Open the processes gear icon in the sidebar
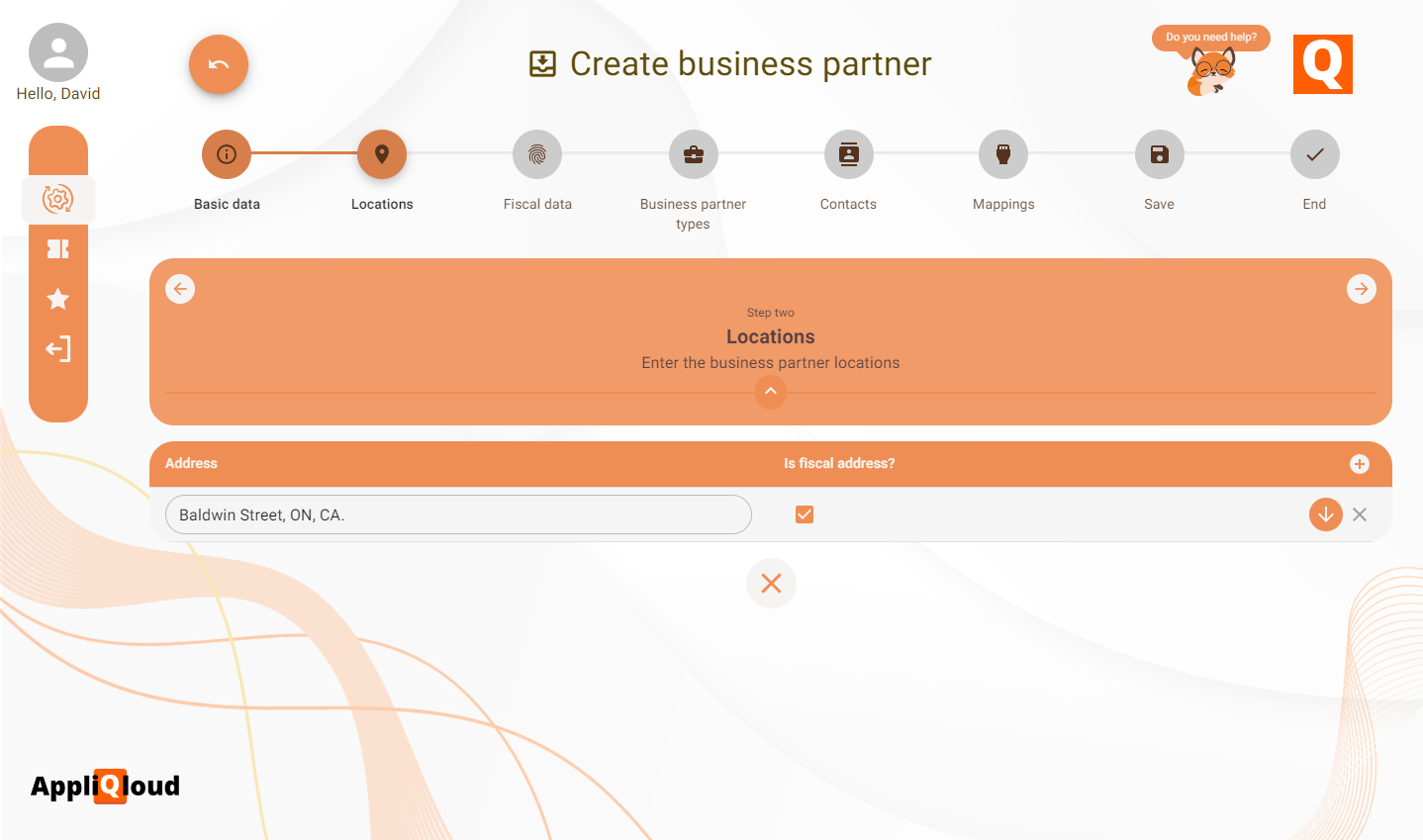Viewport: 1423px width, 840px height. 58,199
